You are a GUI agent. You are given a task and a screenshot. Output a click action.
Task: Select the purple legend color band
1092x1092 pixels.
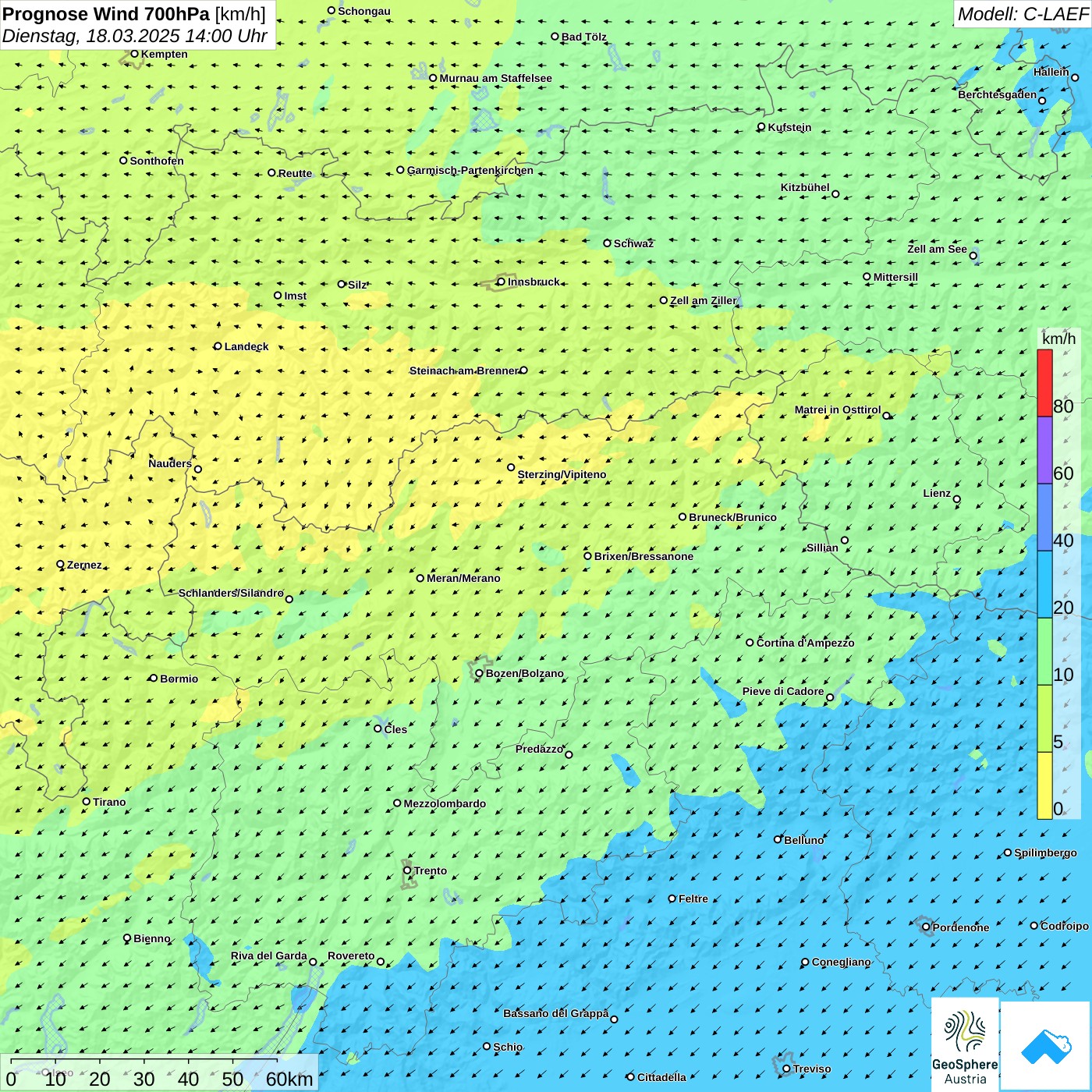[1044, 451]
